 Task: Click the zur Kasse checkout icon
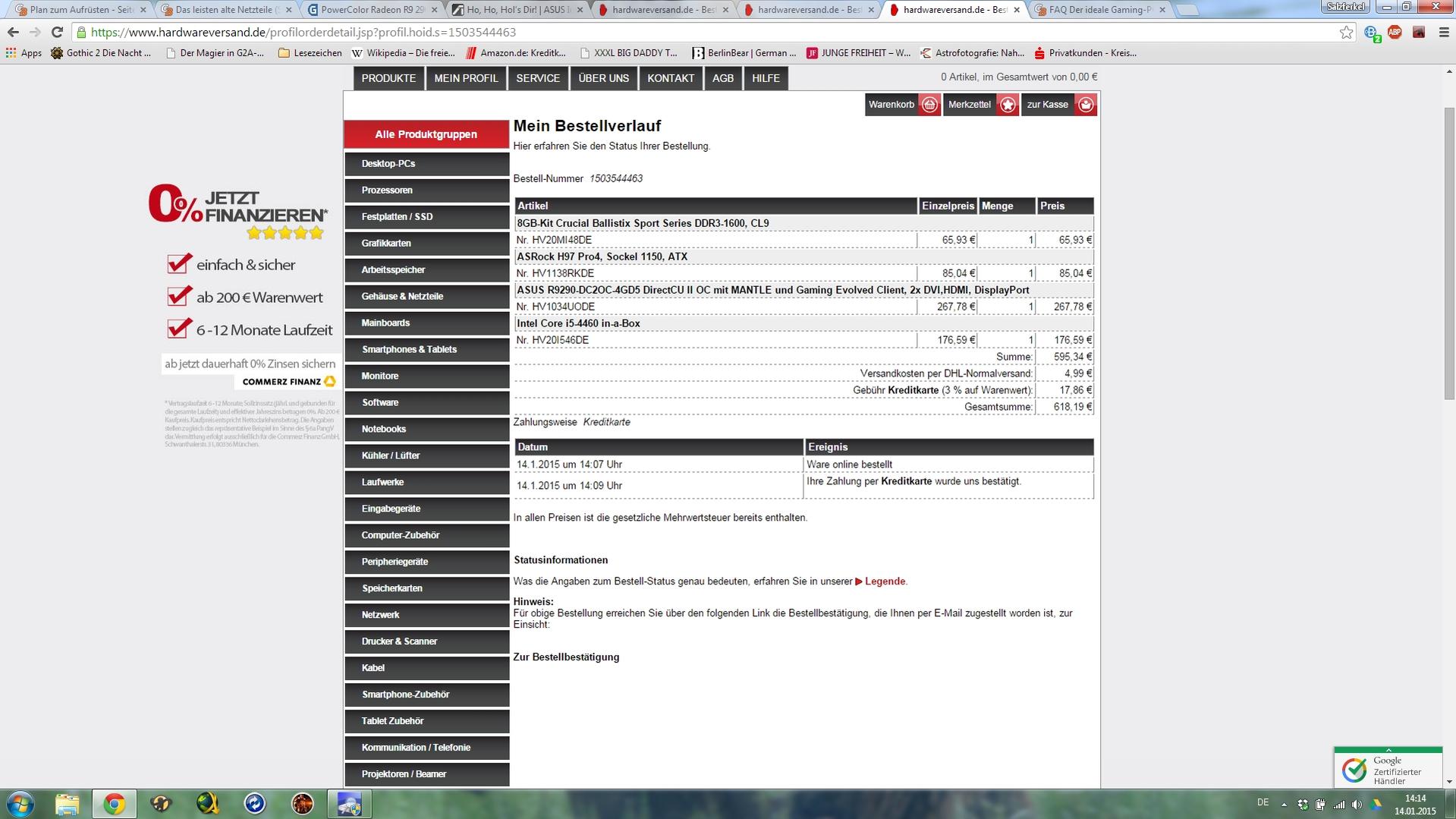tap(1086, 105)
